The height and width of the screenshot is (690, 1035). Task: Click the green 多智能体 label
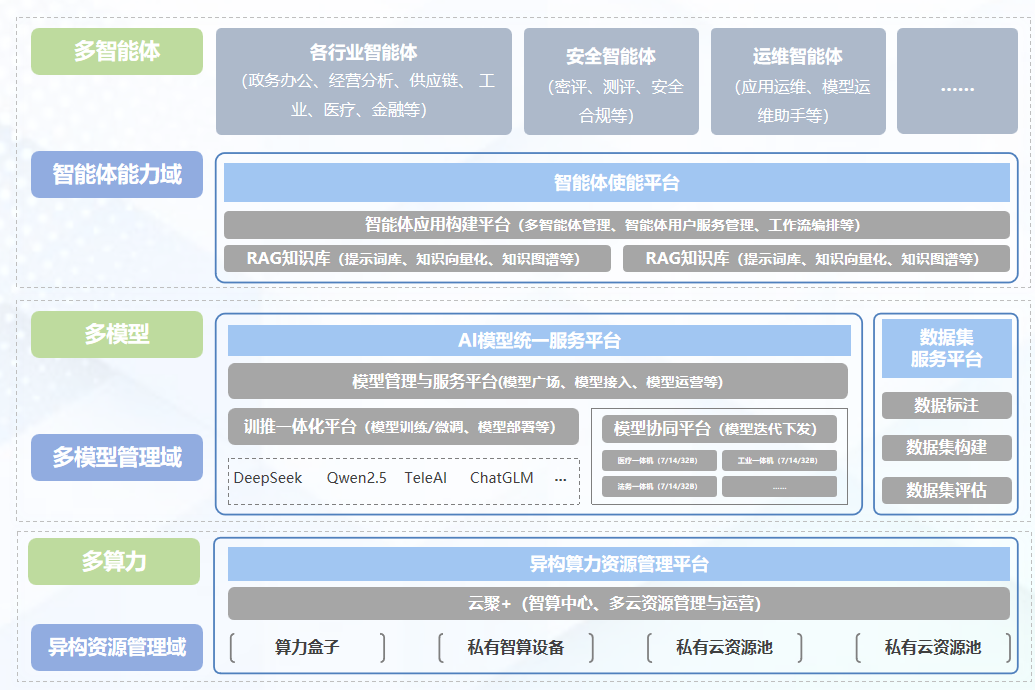116,51
